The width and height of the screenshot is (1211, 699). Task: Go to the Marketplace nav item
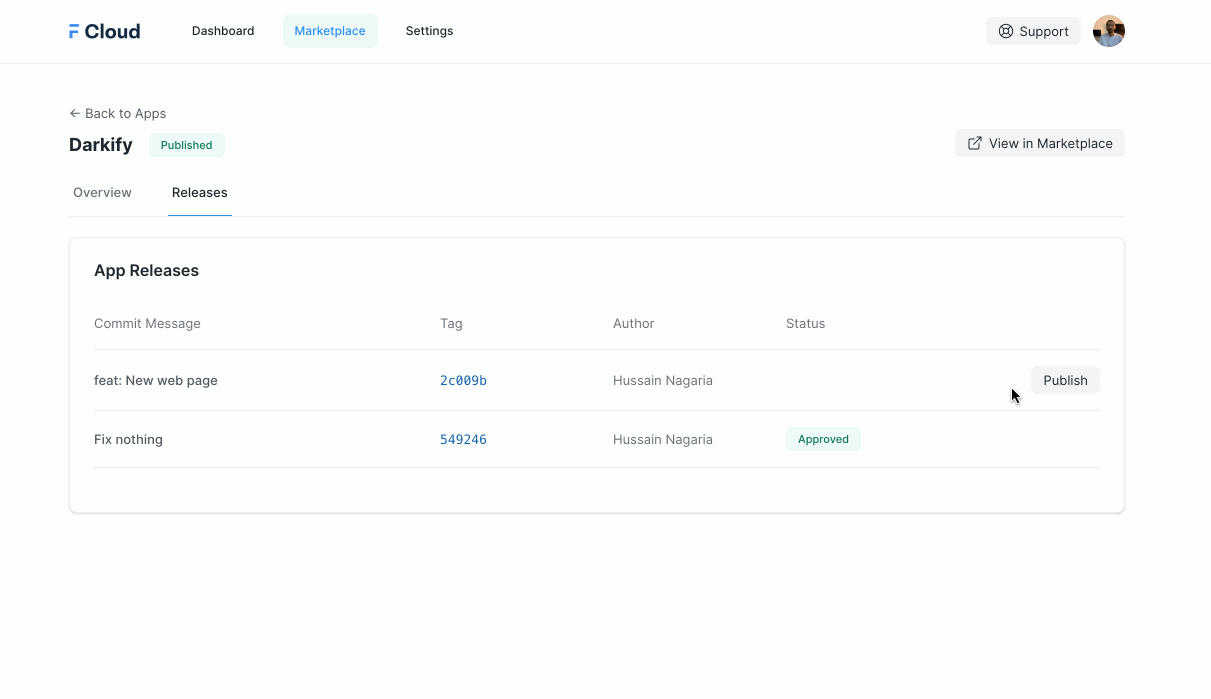pos(330,31)
